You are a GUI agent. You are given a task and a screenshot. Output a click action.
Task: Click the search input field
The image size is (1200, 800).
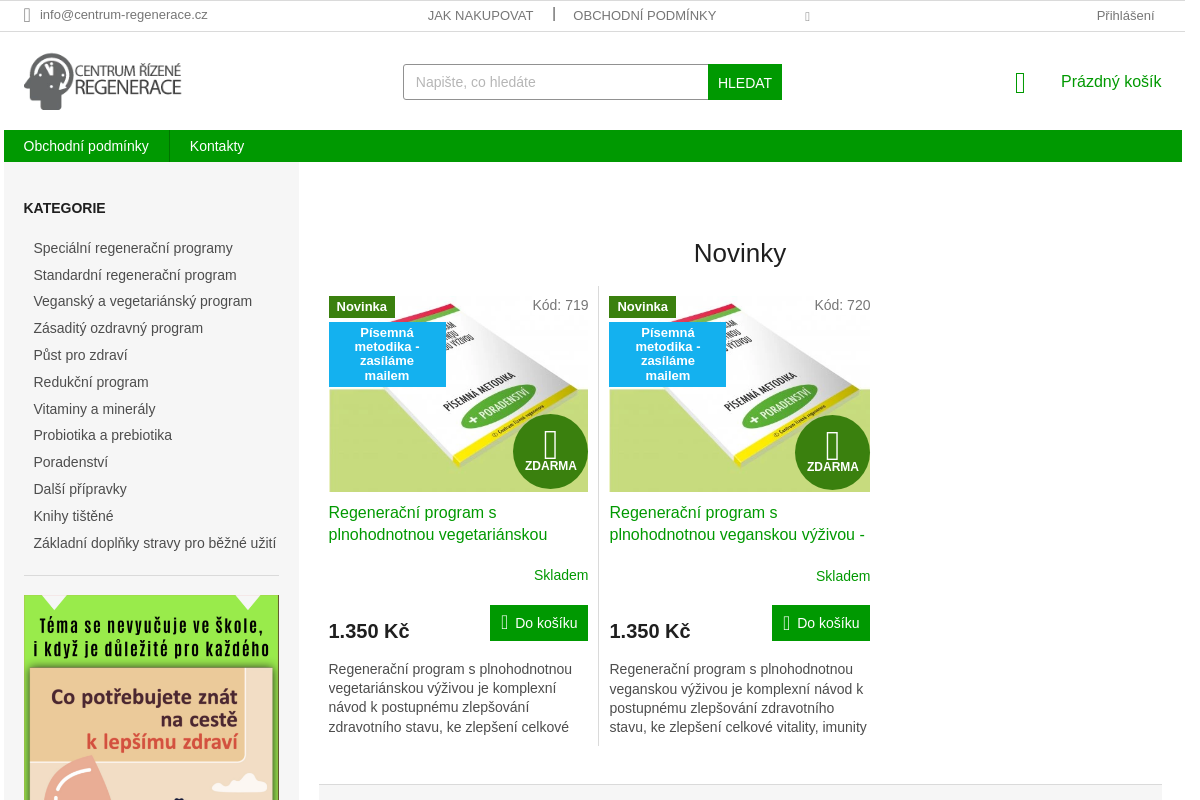point(555,81)
